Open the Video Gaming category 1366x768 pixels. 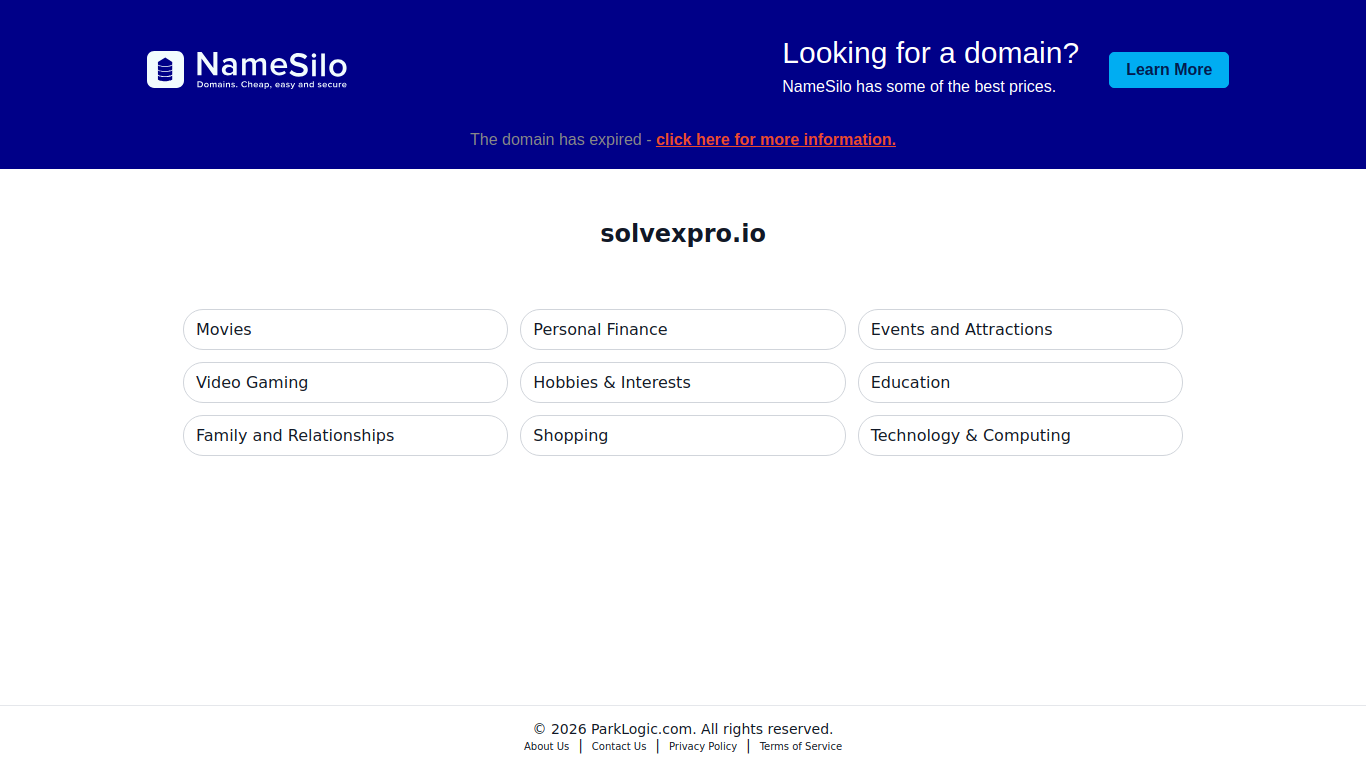(345, 382)
